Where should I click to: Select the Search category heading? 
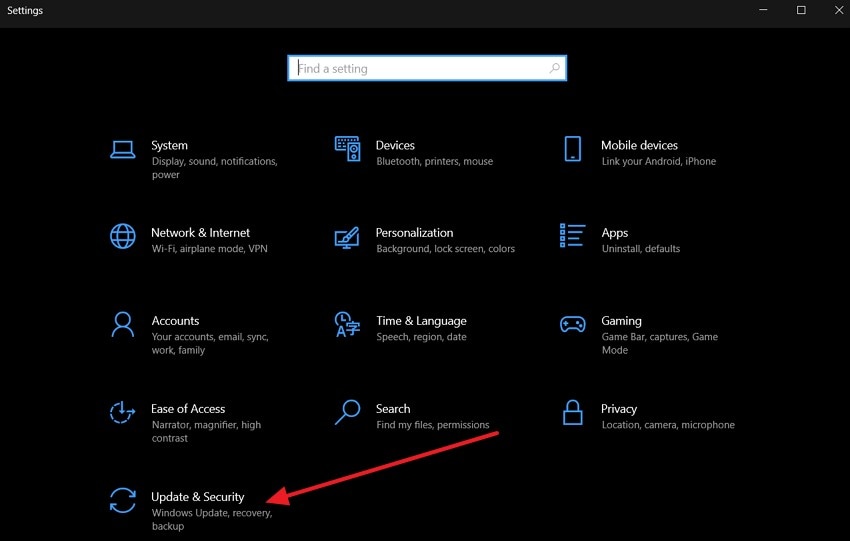393,409
